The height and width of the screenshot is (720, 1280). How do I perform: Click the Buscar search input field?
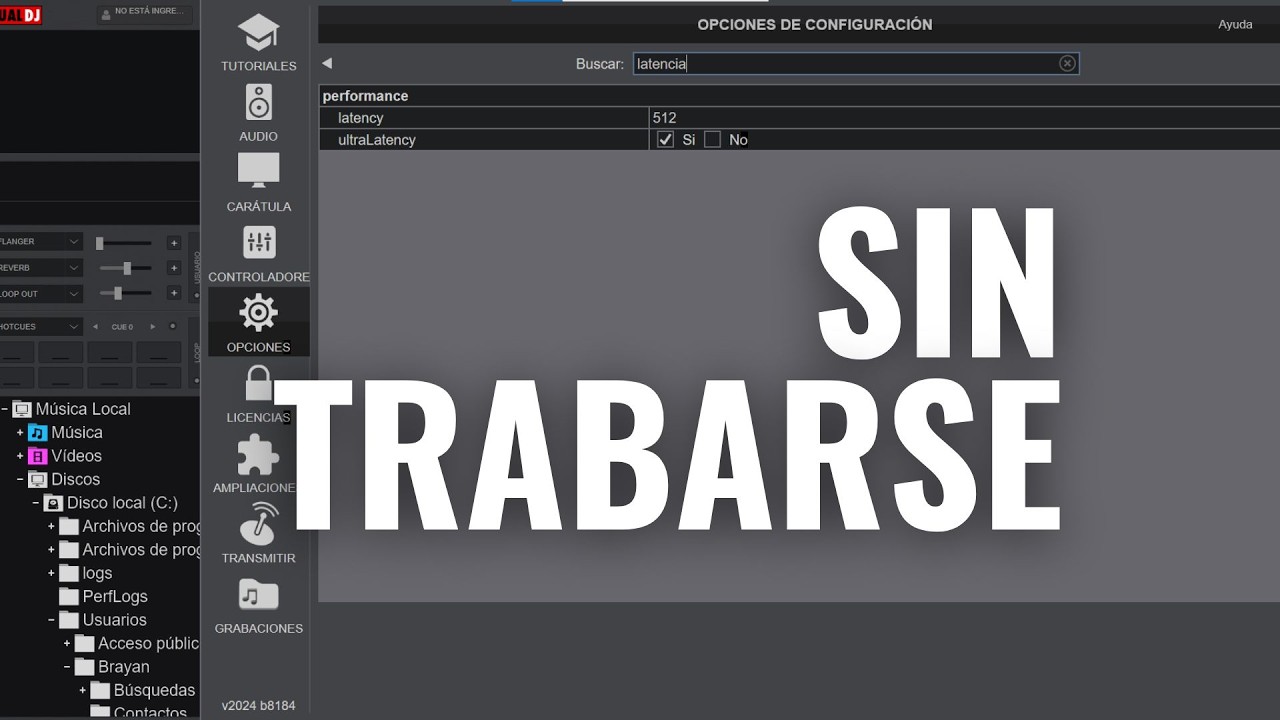(x=856, y=63)
